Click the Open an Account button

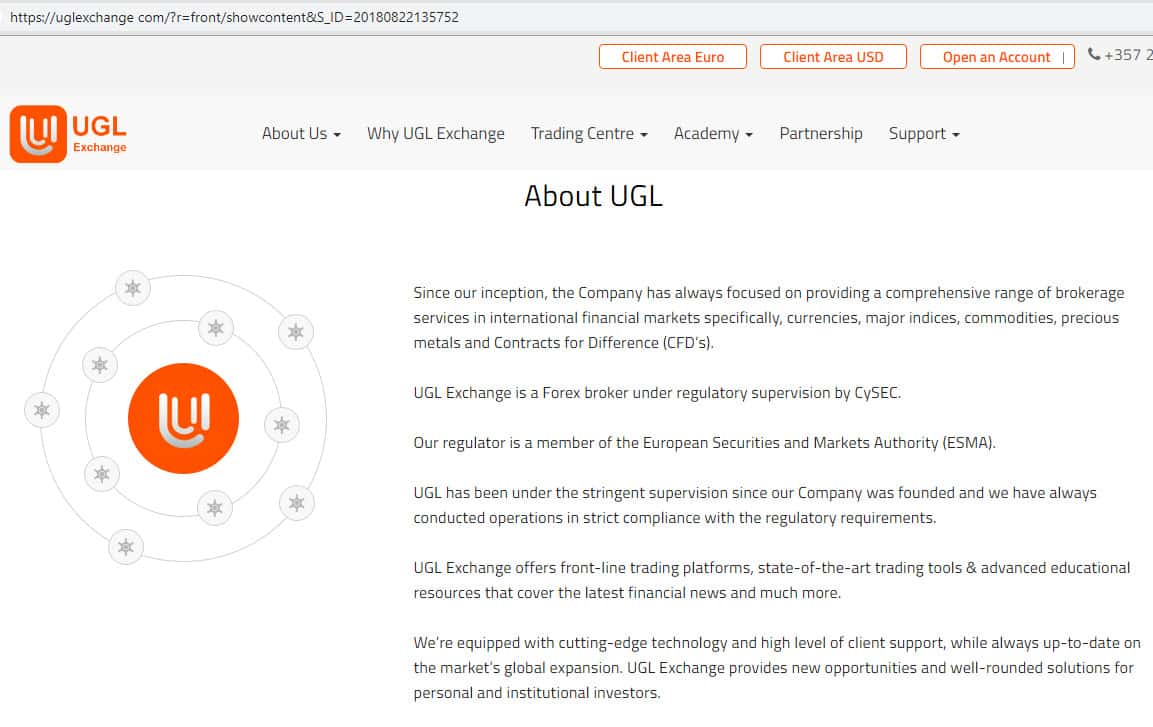997,57
